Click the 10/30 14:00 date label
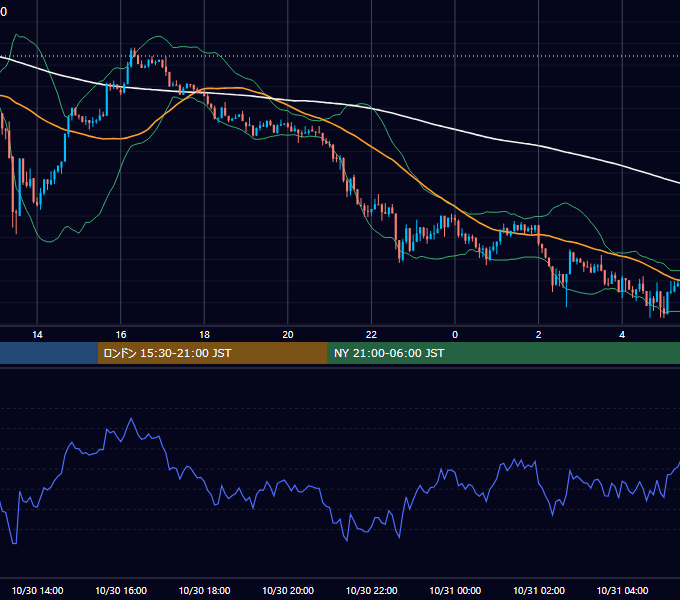680x600 pixels. [37, 590]
